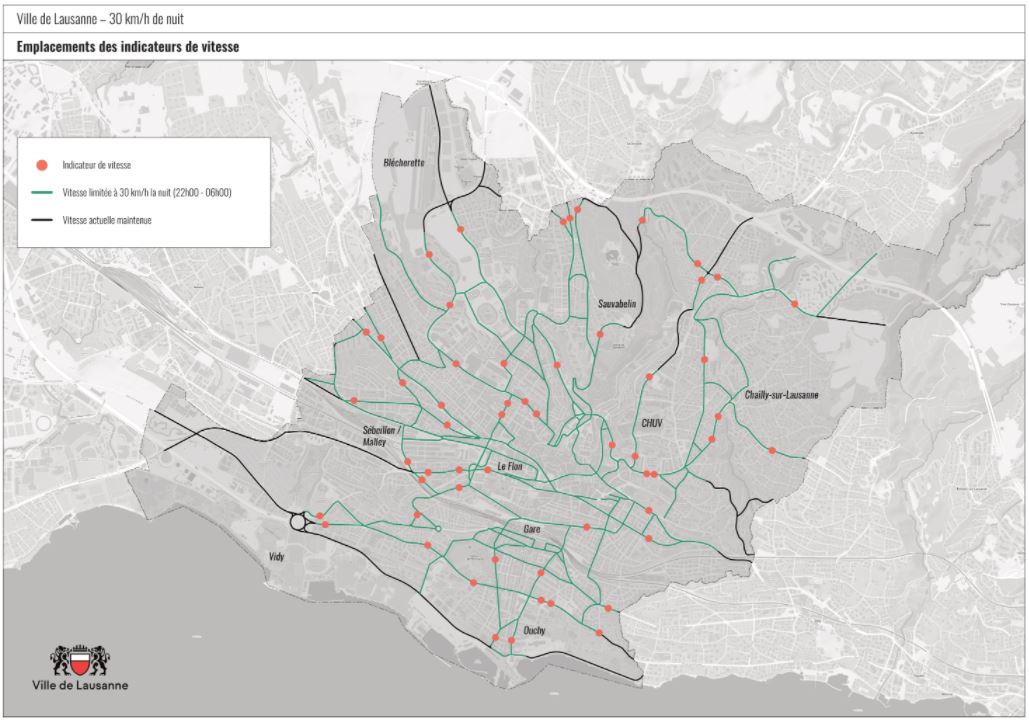Click the 'CHUV' map label
This screenshot has width=1029, height=722.
click(x=652, y=423)
